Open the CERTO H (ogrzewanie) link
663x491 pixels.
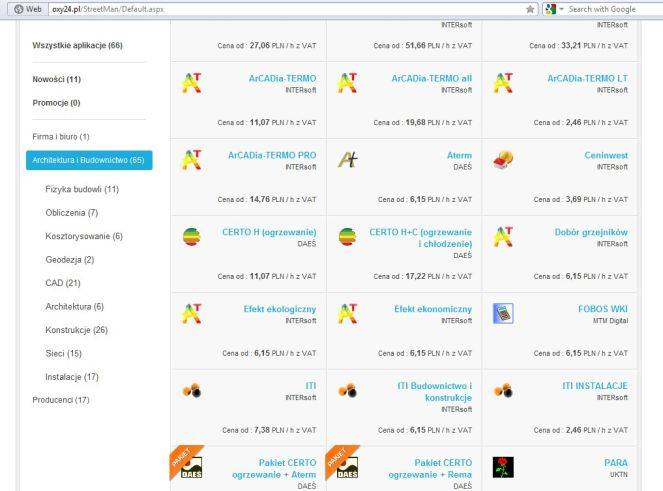269,232
